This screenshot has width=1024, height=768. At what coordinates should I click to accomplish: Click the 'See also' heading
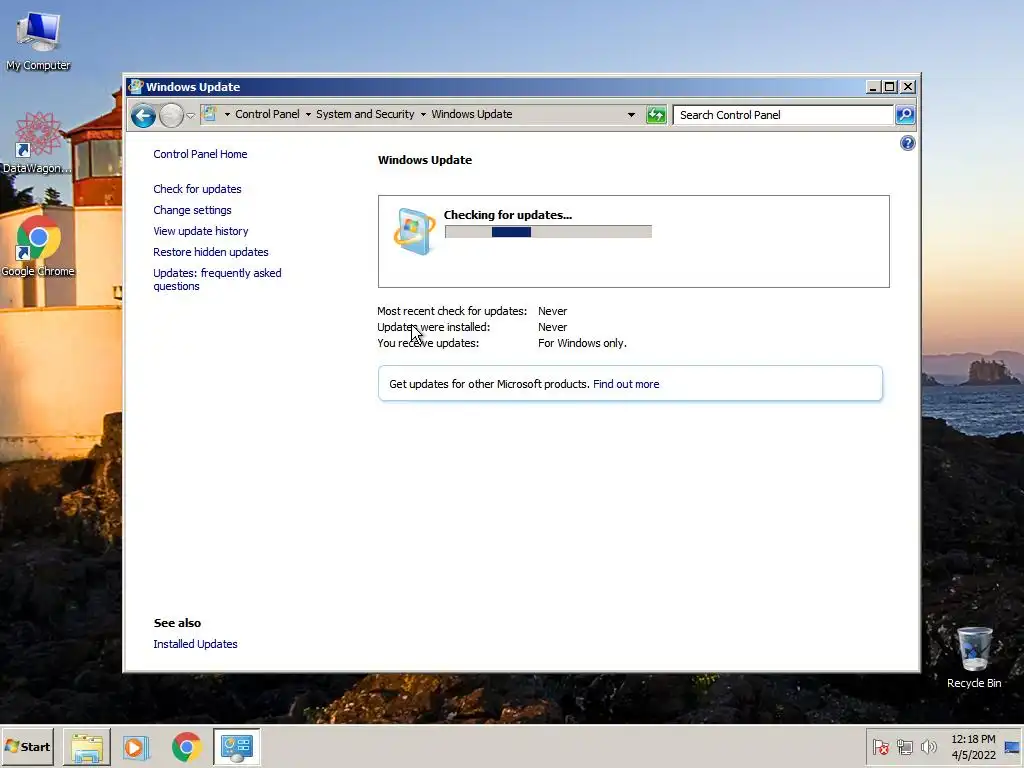pos(177,623)
